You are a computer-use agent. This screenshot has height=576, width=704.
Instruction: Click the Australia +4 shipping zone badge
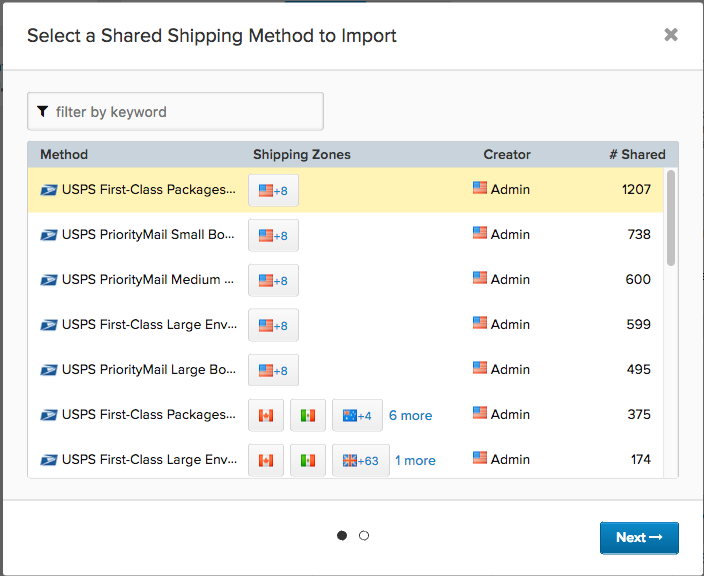tap(357, 415)
